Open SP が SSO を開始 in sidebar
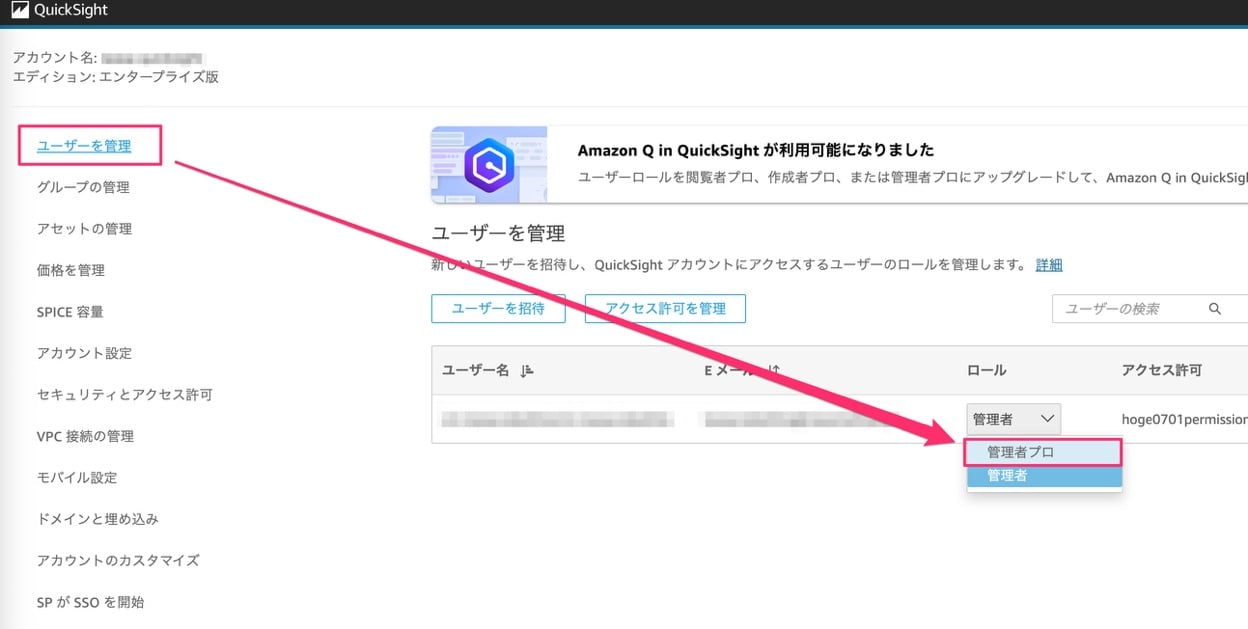The width and height of the screenshot is (1248, 629). coord(90,602)
